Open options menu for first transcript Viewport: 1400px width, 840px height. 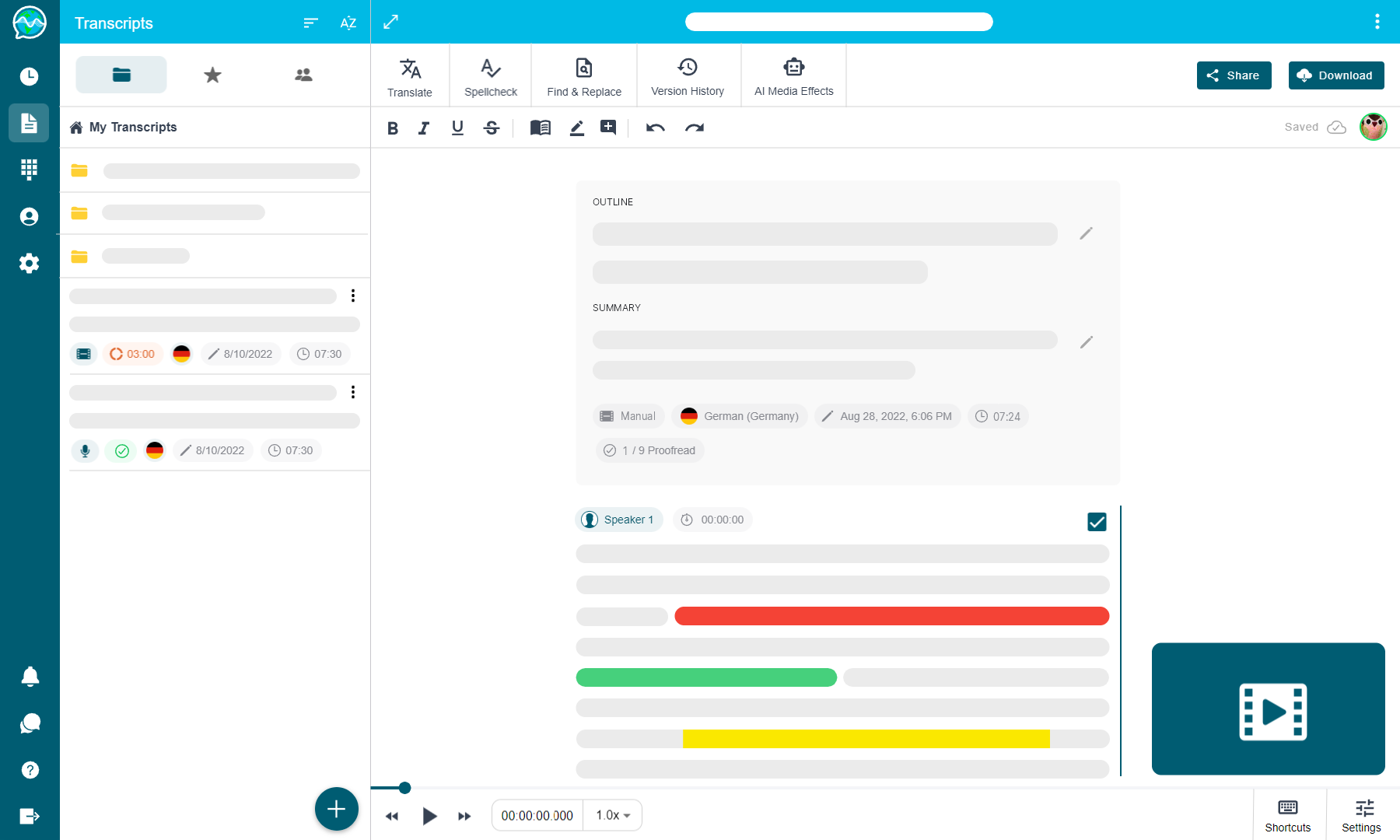pos(353,296)
